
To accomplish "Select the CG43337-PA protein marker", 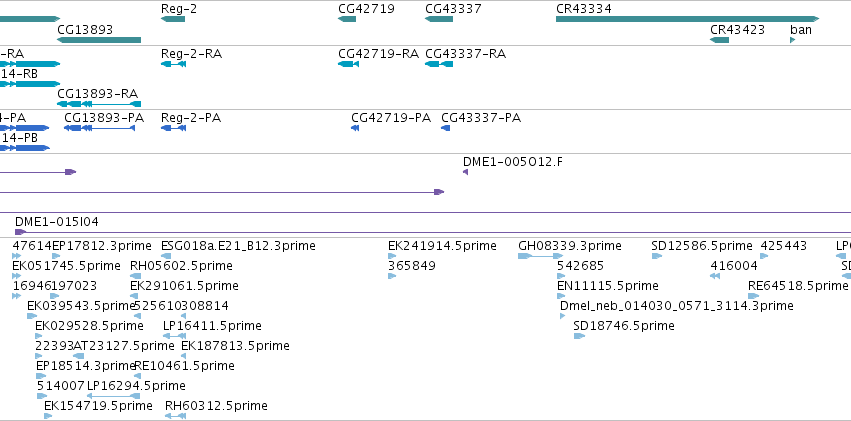I will tap(446, 128).
